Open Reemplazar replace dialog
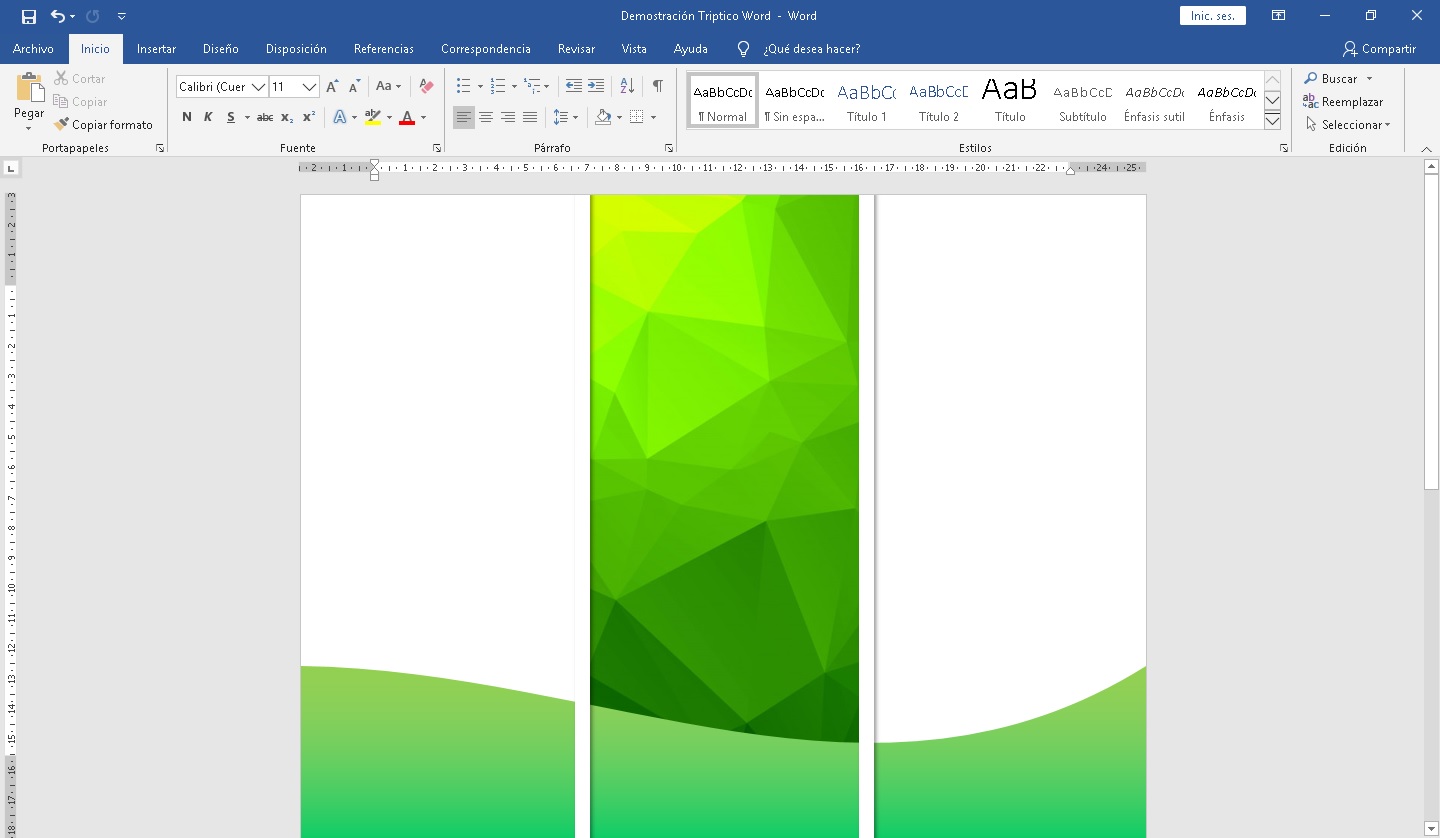 point(1343,102)
